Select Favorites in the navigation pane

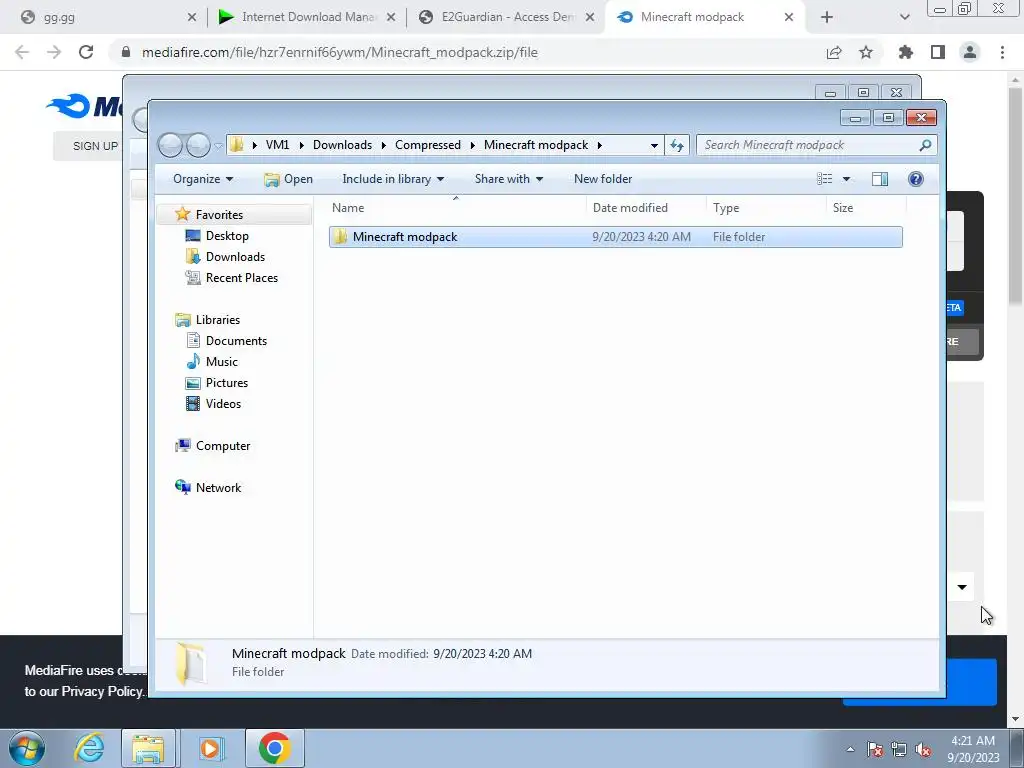[219, 215]
